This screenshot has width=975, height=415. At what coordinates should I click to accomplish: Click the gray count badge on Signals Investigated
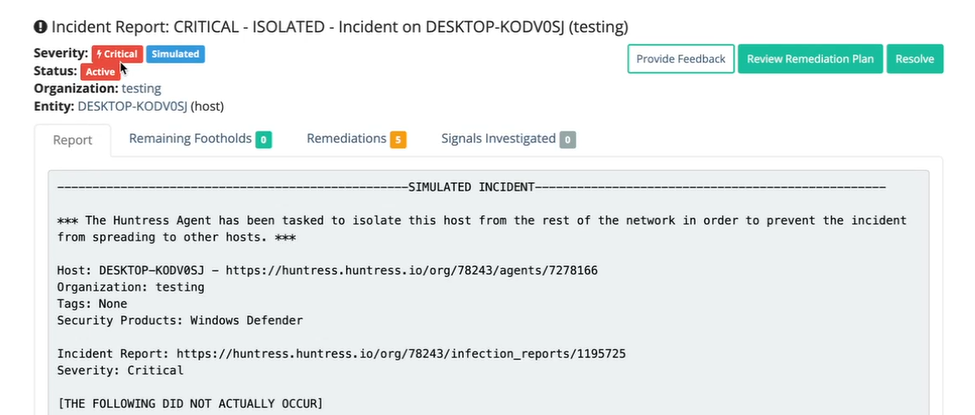coord(567,140)
